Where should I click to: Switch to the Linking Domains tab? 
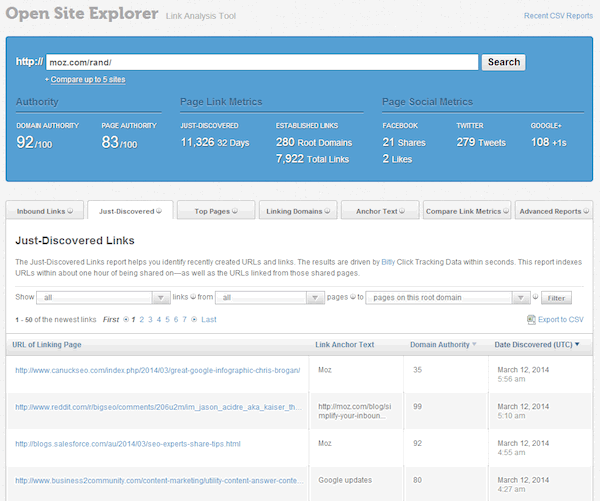[x=298, y=211]
